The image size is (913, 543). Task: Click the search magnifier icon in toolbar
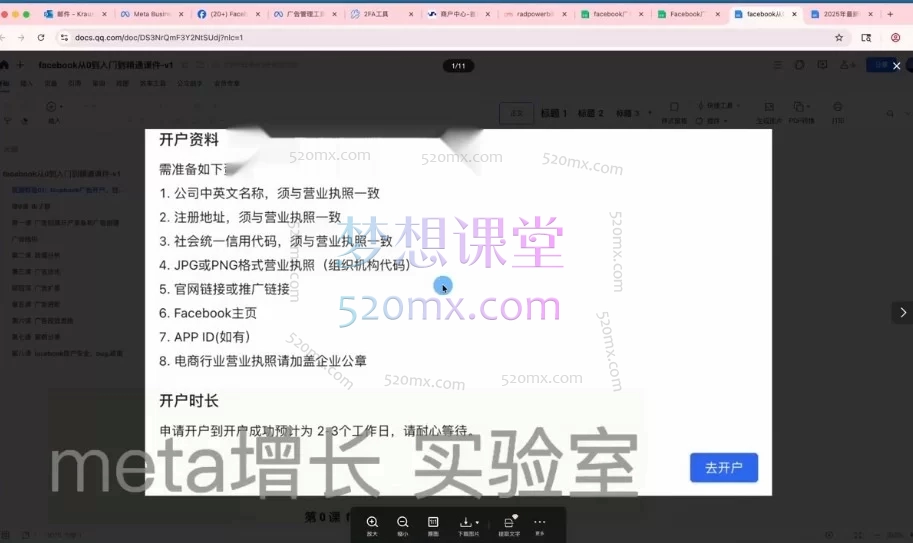click(x=890, y=113)
